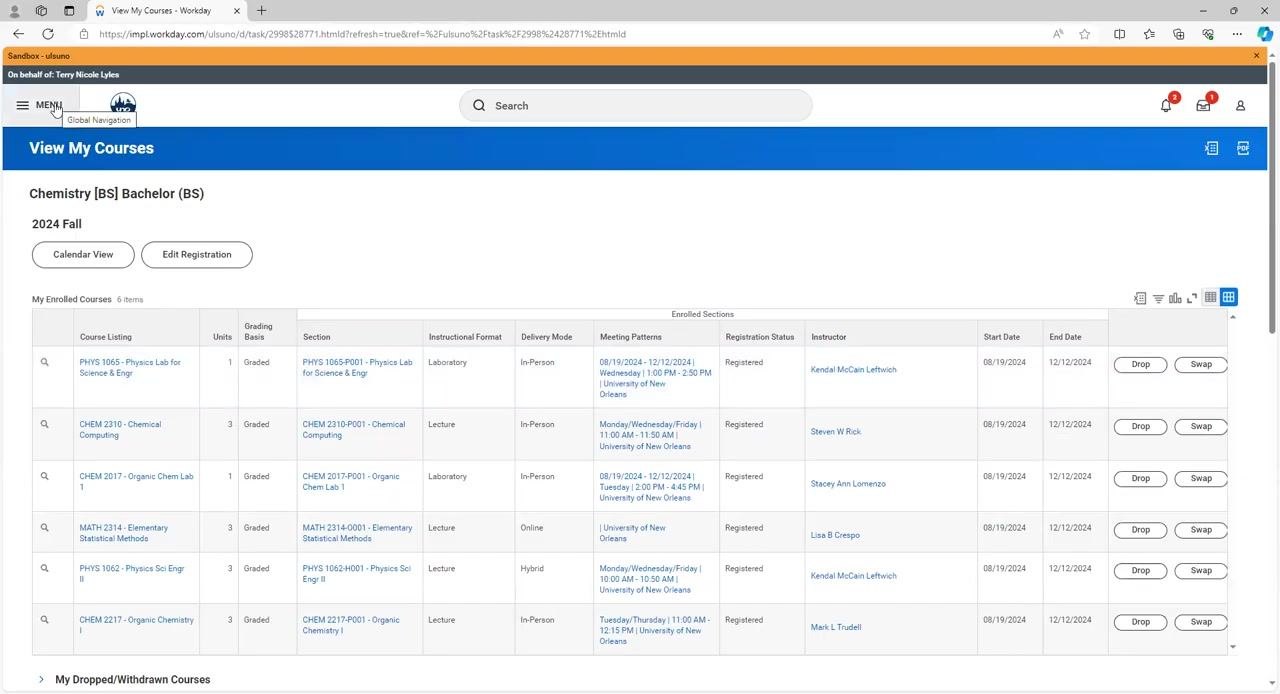Viewport: 1280px width, 694px height.
Task: Drop the MATH 2314 course
Action: (1141, 530)
